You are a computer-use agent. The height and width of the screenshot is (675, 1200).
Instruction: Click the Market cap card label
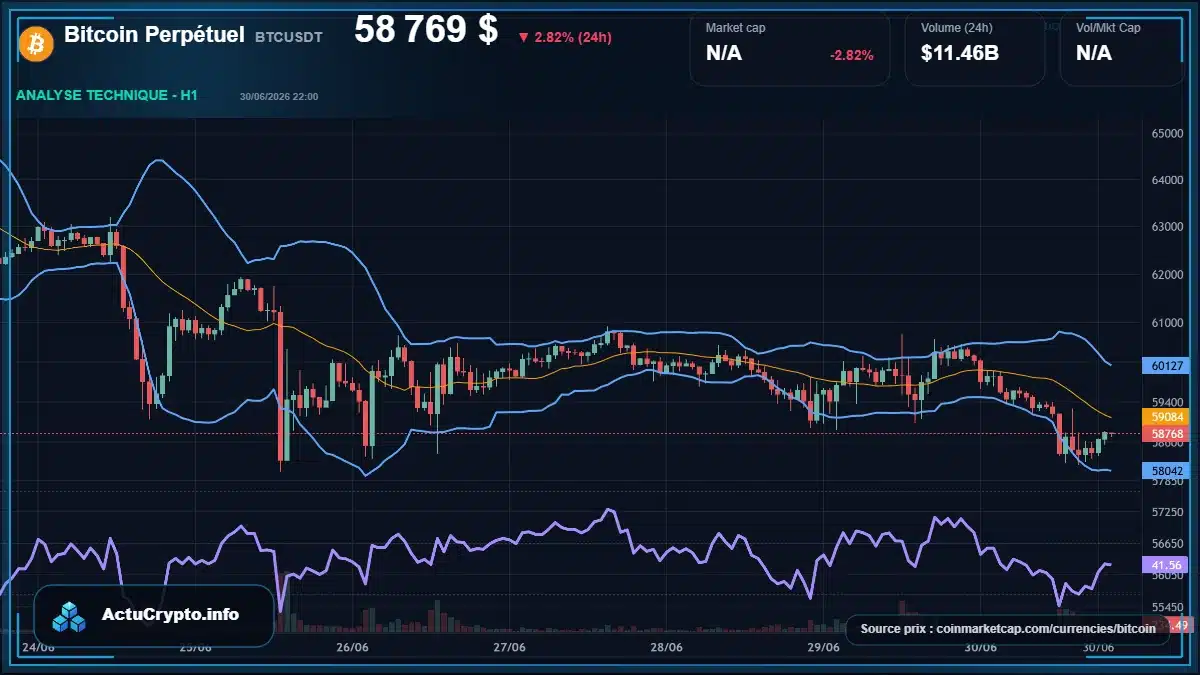click(735, 28)
